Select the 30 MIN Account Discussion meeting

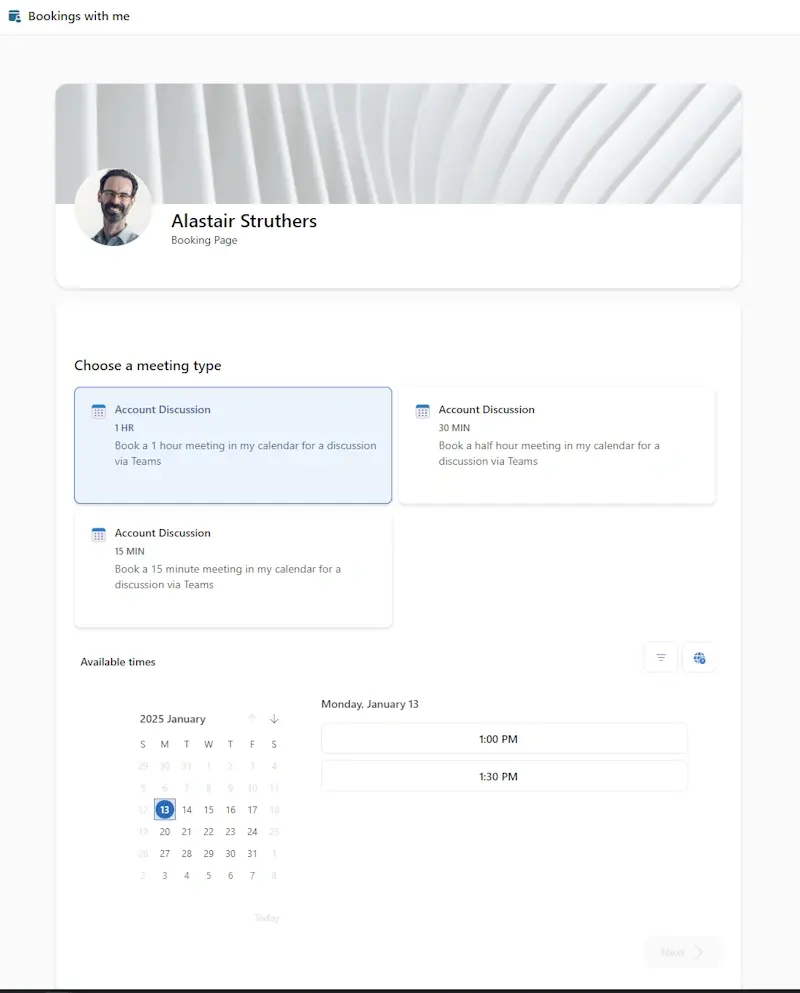557,445
